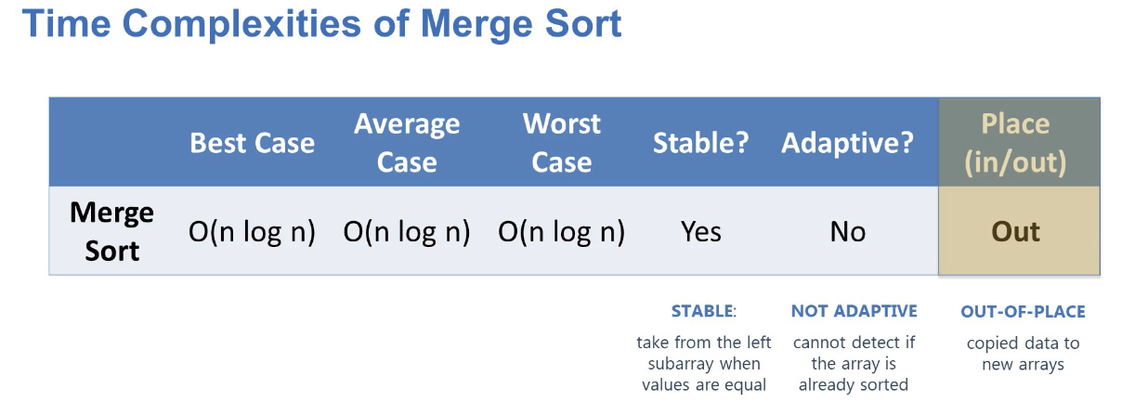Click the 'Stable?' header cell
The height and width of the screenshot is (415, 1148).
coord(701,143)
